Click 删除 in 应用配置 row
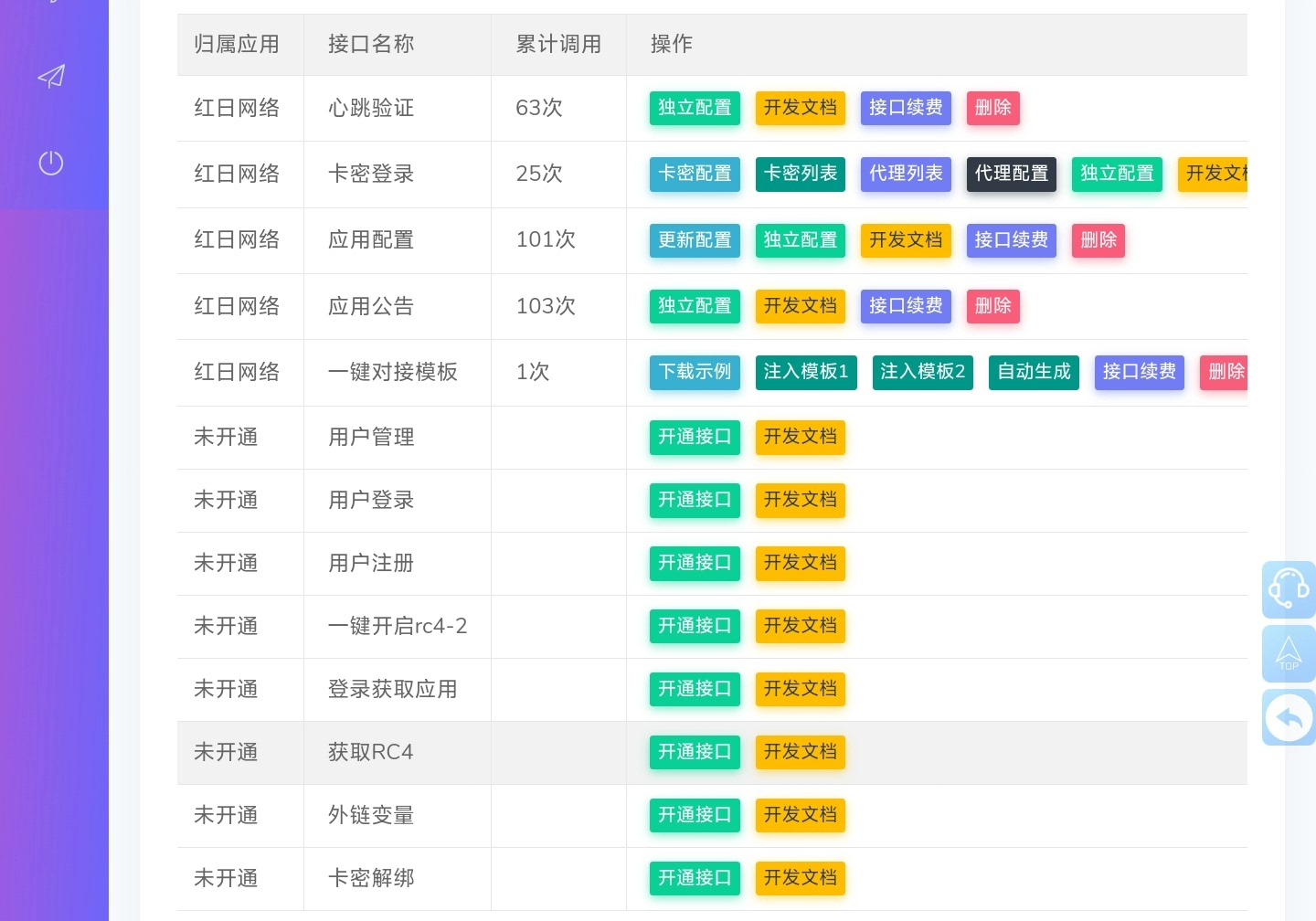The width and height of the screenshot is (1316, 921). [1098, 240]
